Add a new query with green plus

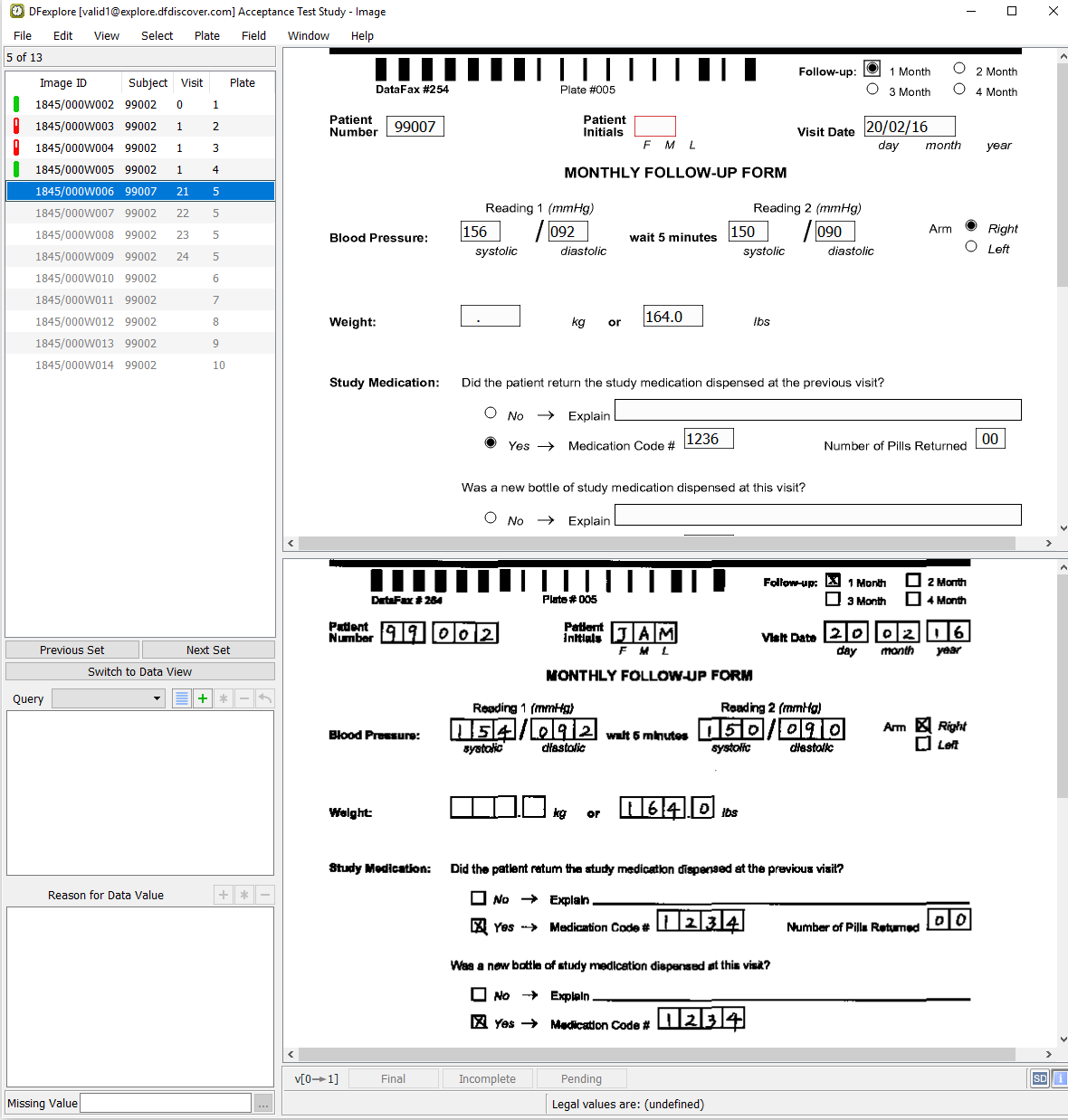point(203,698)
